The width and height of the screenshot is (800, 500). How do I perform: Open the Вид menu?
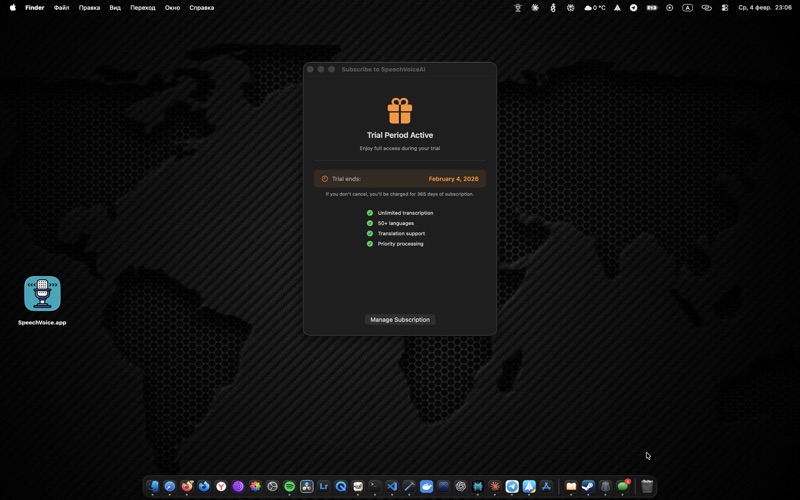pyautogui.click(x=115, y=8)
